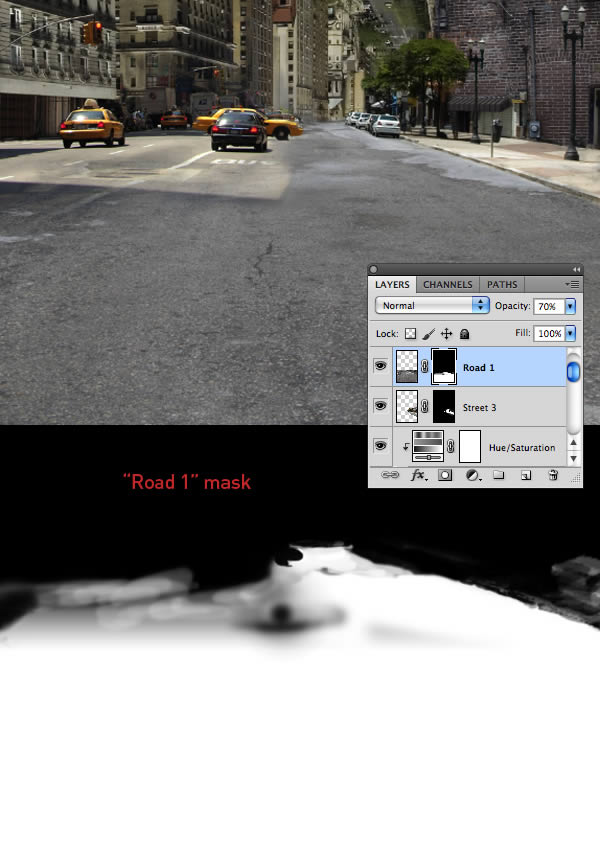The image size is (600, 850).
Task: Lock image pixels brush icon
Action: click(x=429, y=333)
